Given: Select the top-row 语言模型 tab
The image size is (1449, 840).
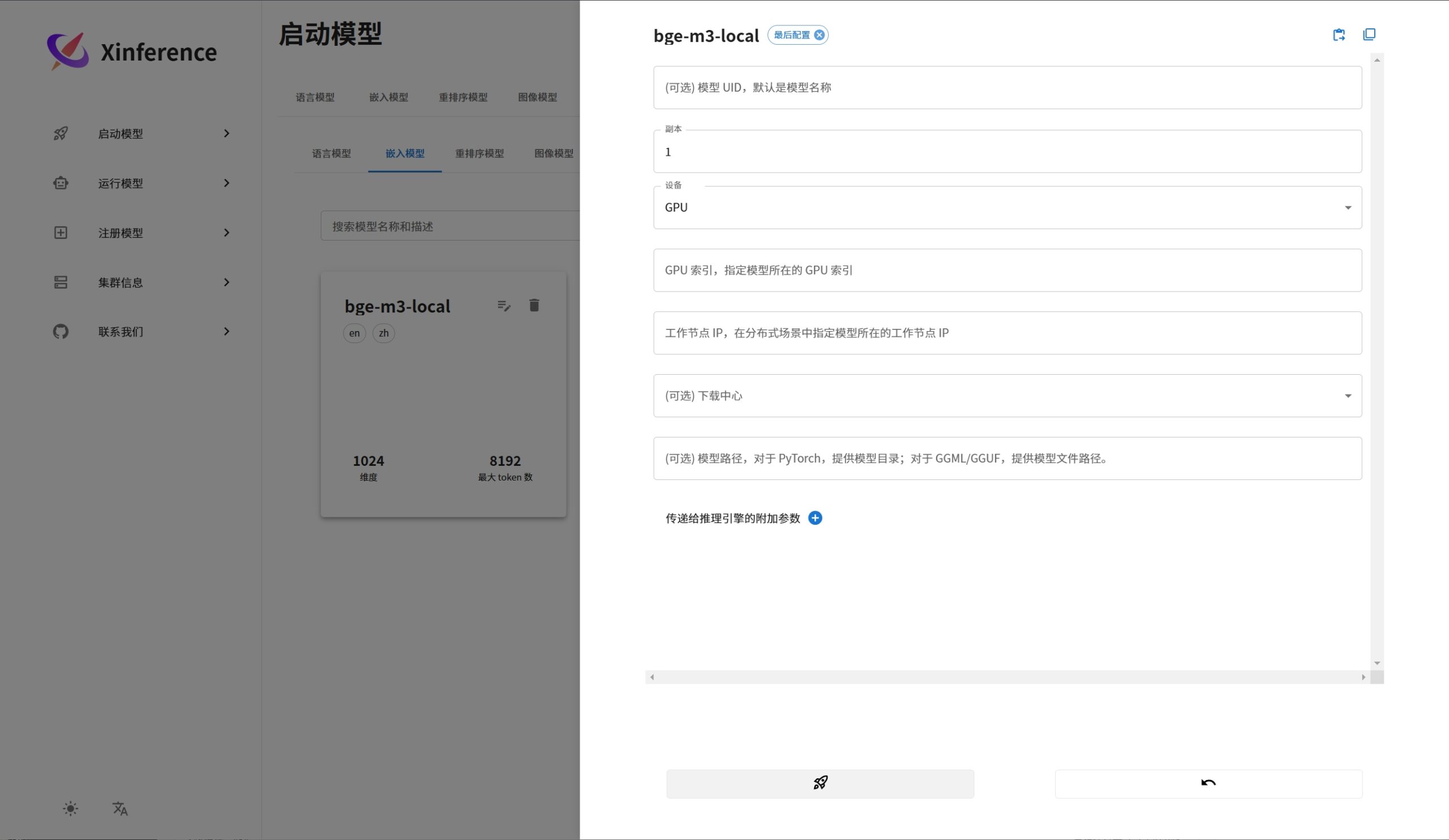Looking at the screenshot, I should 315,97.
